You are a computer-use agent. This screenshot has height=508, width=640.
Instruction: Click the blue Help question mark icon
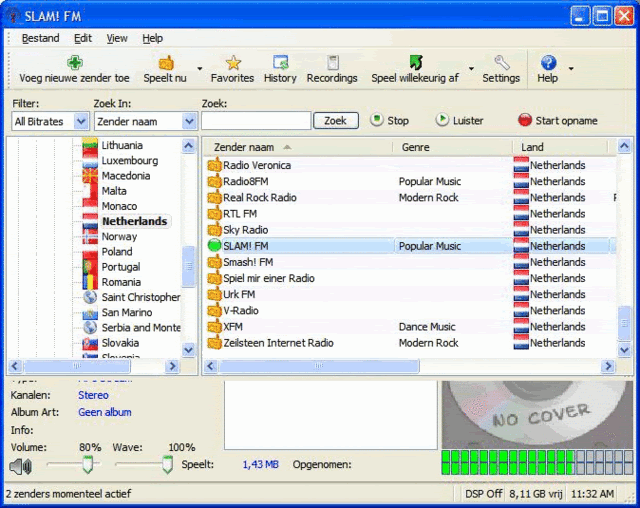pos(548,62)
